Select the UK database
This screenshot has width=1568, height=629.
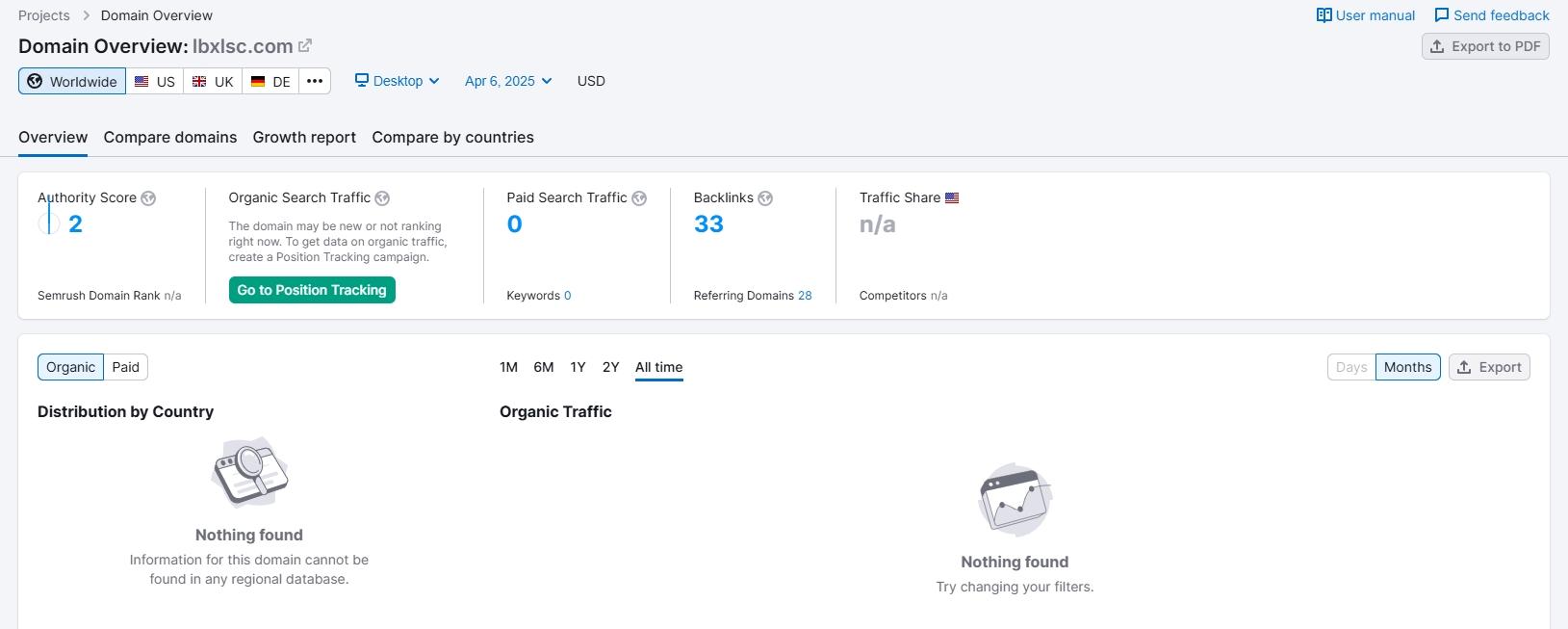point(213,81)
